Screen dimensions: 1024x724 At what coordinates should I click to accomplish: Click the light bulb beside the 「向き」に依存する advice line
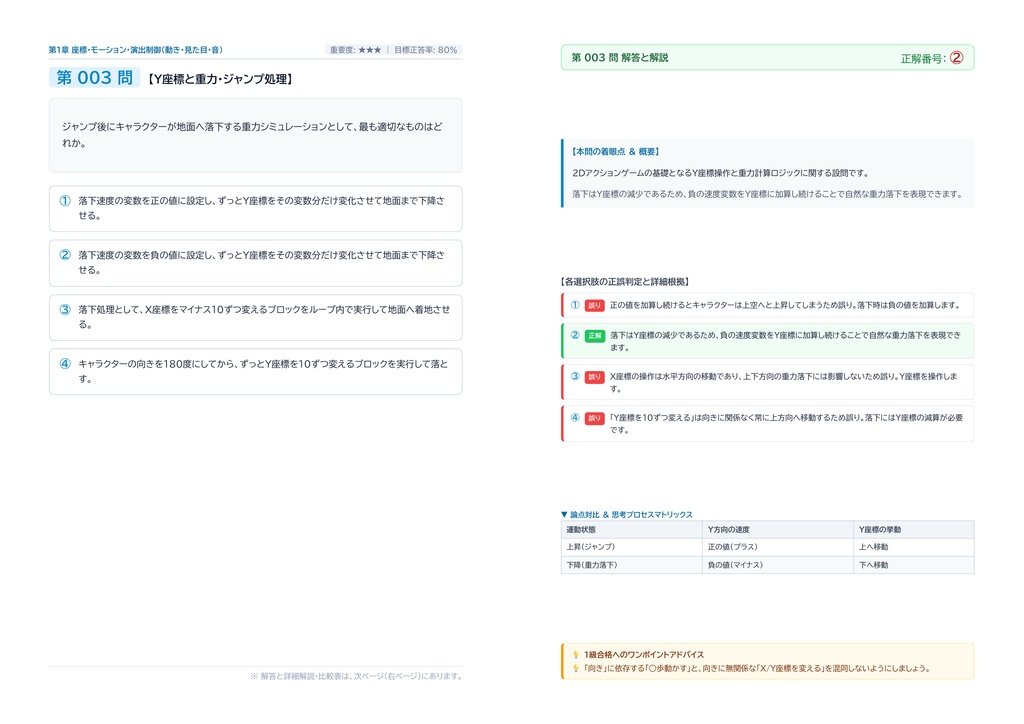click(576, 669)
